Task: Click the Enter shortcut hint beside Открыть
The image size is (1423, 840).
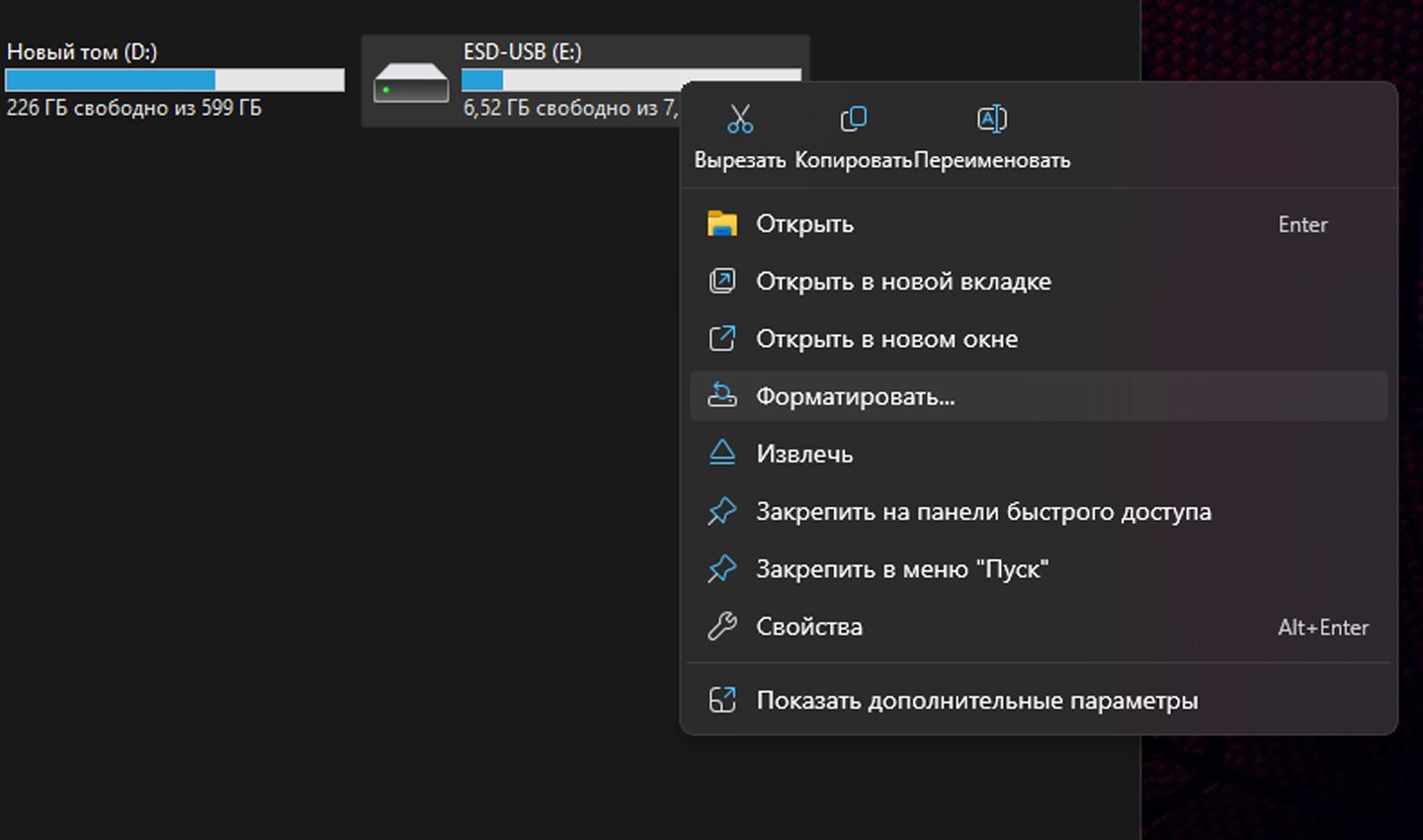Action: tap(1302, 224)
